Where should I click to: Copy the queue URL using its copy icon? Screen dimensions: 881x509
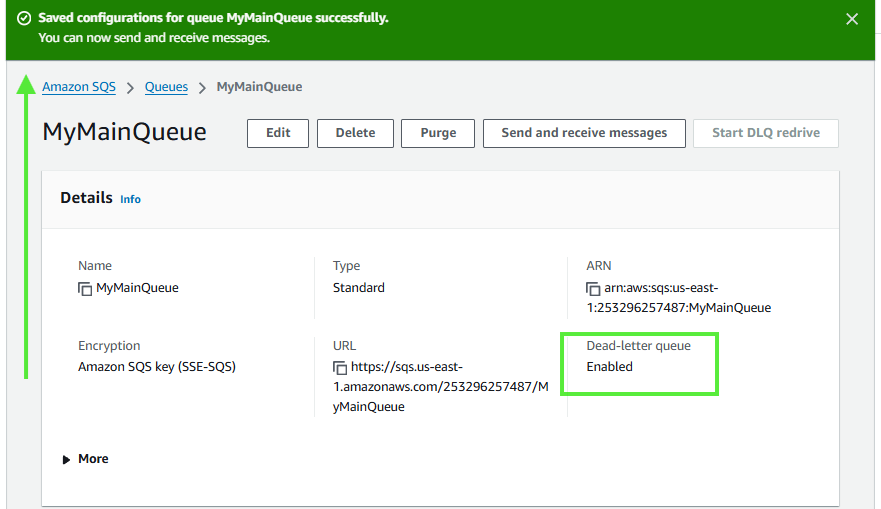tap(339, 368)
